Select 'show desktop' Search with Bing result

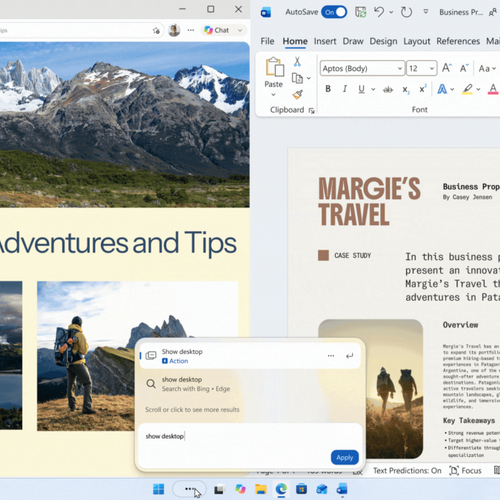pyautogui.click(x=250, y=384)
